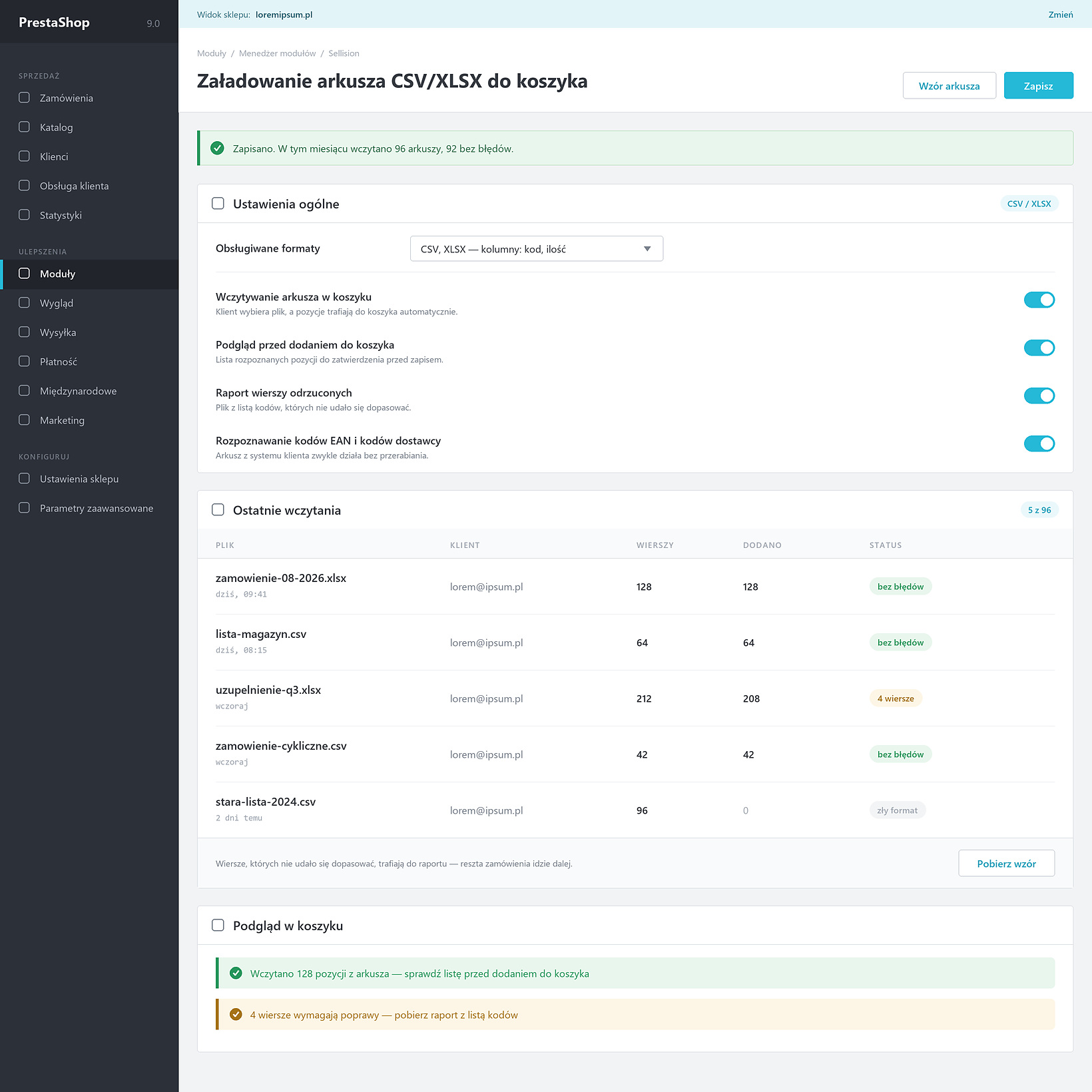Click Zmień link in shop bar
This screenshot has height=1092, width=1092.
pos(1060,15)
